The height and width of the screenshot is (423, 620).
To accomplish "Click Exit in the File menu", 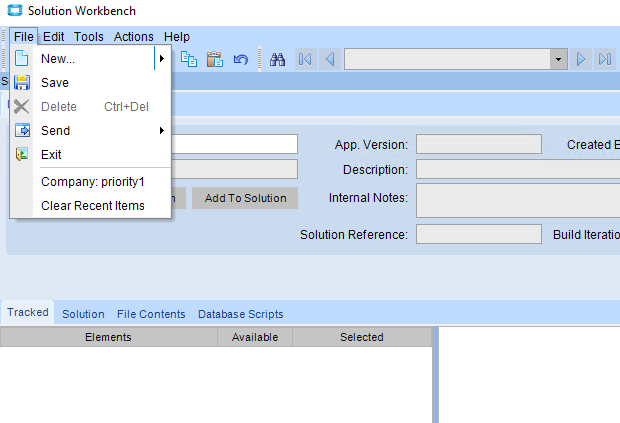I will 91,155.
